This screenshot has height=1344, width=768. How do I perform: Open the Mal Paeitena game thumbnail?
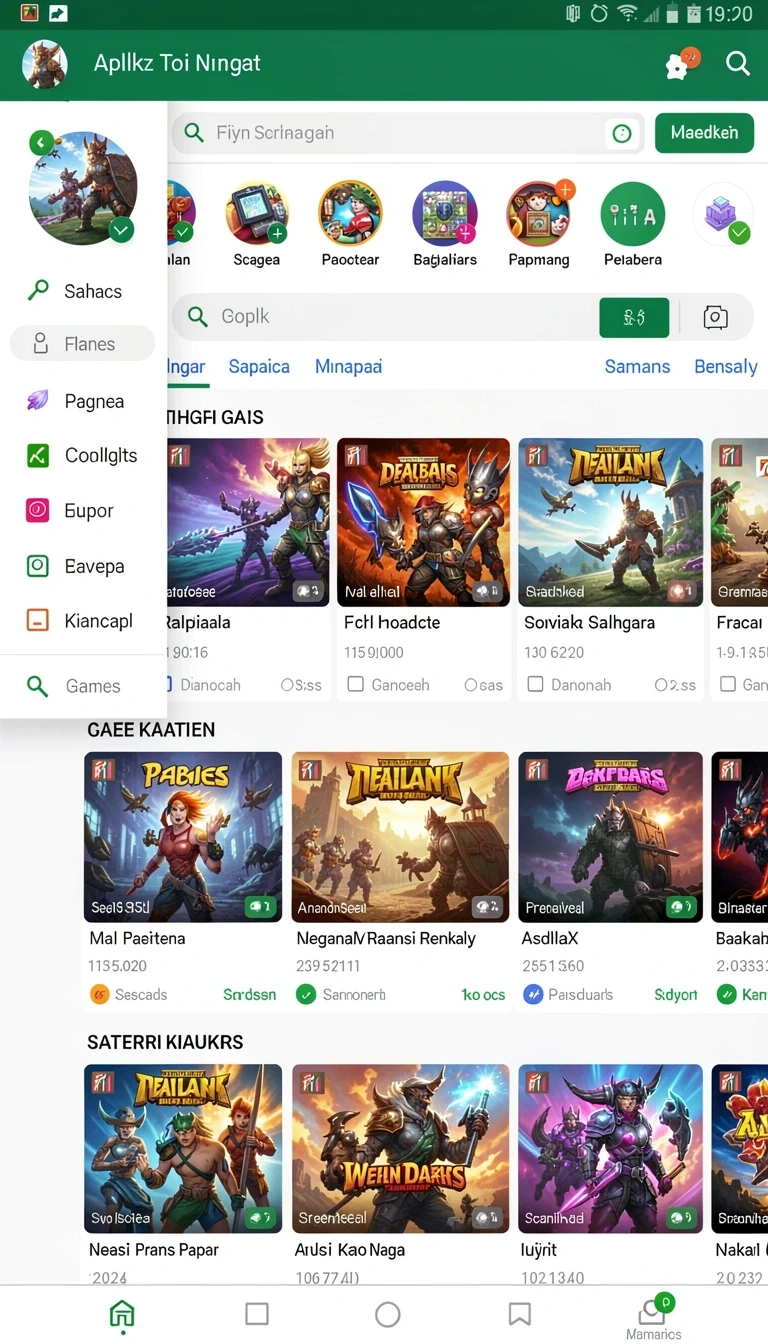pyautogui.click(x=183, y=837)
